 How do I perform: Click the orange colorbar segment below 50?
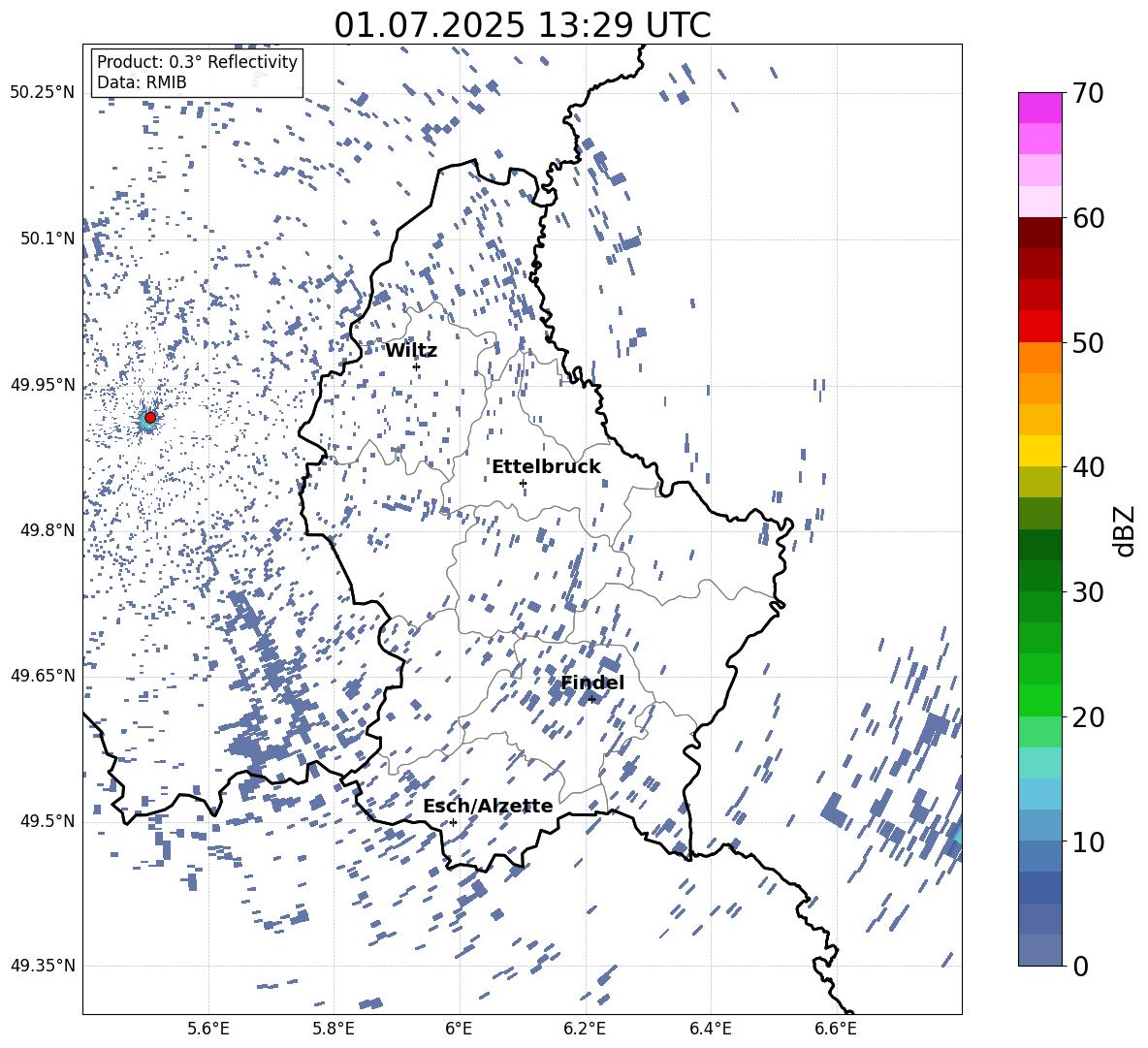pyautogui.click(x=1039, y=358)
